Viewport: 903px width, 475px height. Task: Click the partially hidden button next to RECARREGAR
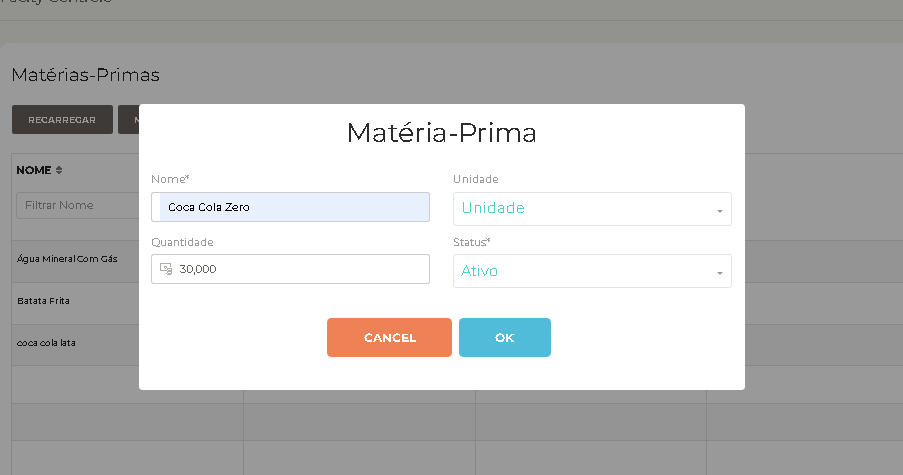[128, 120]
